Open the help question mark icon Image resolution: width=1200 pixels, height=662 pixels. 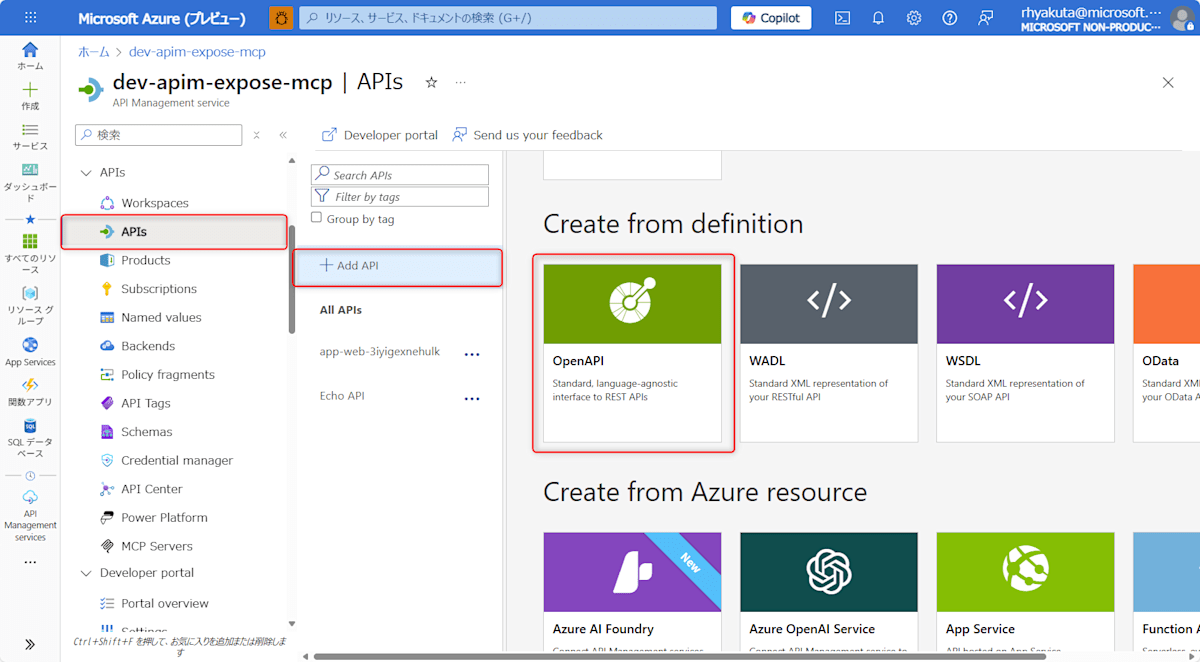[950, 18]
